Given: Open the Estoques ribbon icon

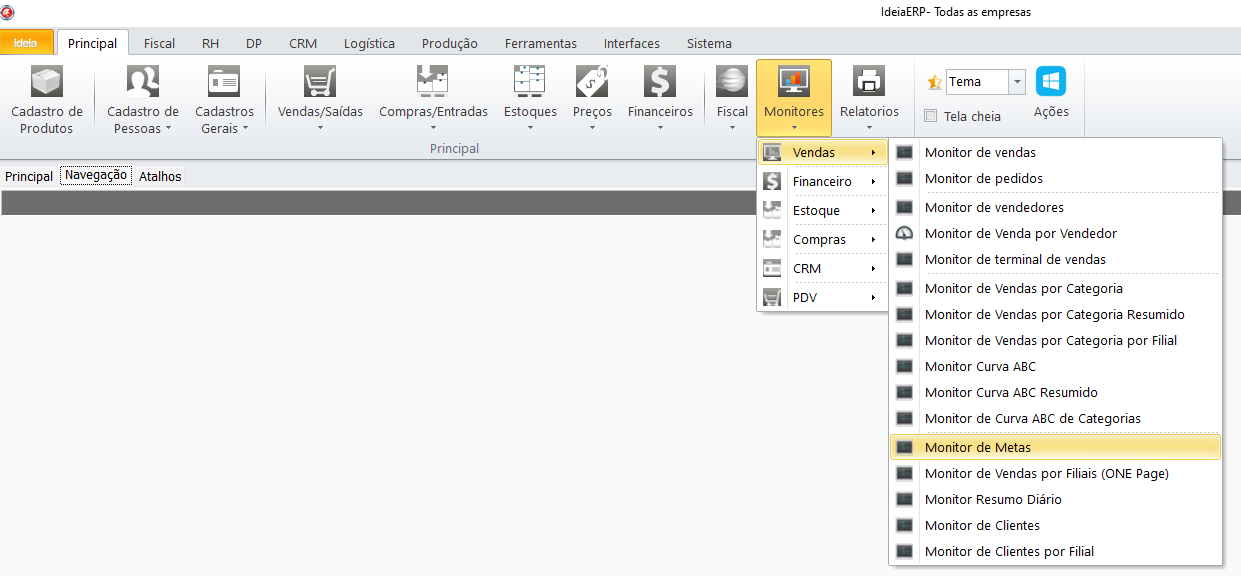Looking at the screenshot, I should pyautogui.click(x=530, y=82).
